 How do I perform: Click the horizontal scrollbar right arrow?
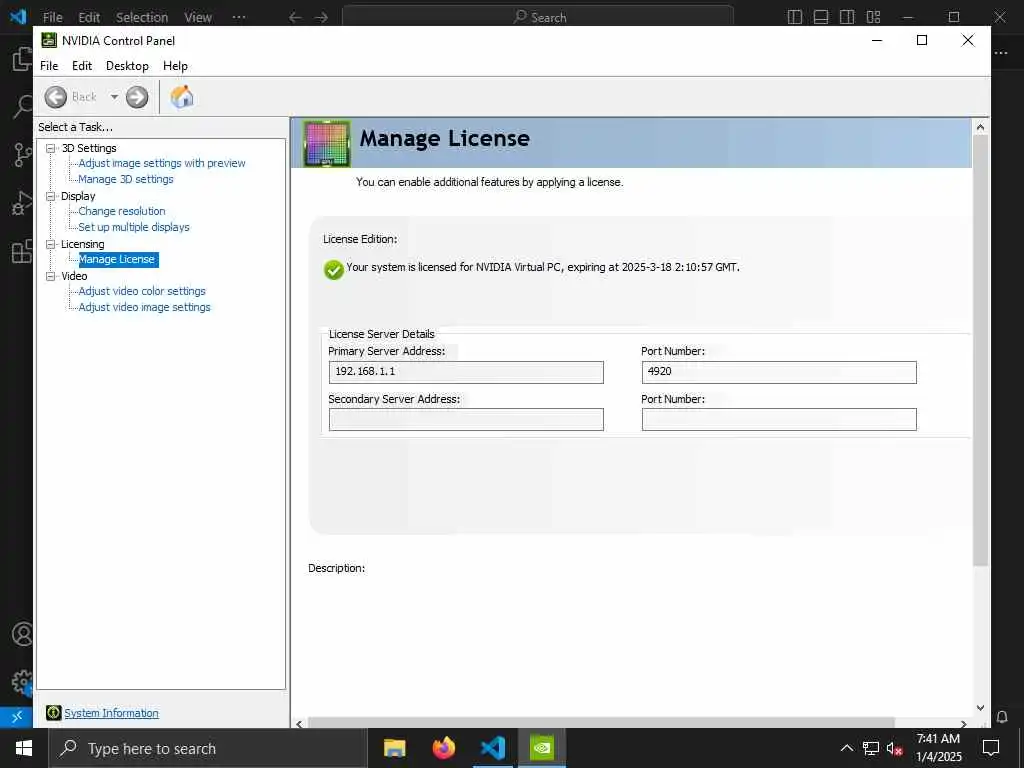click(x=963, y=724)
